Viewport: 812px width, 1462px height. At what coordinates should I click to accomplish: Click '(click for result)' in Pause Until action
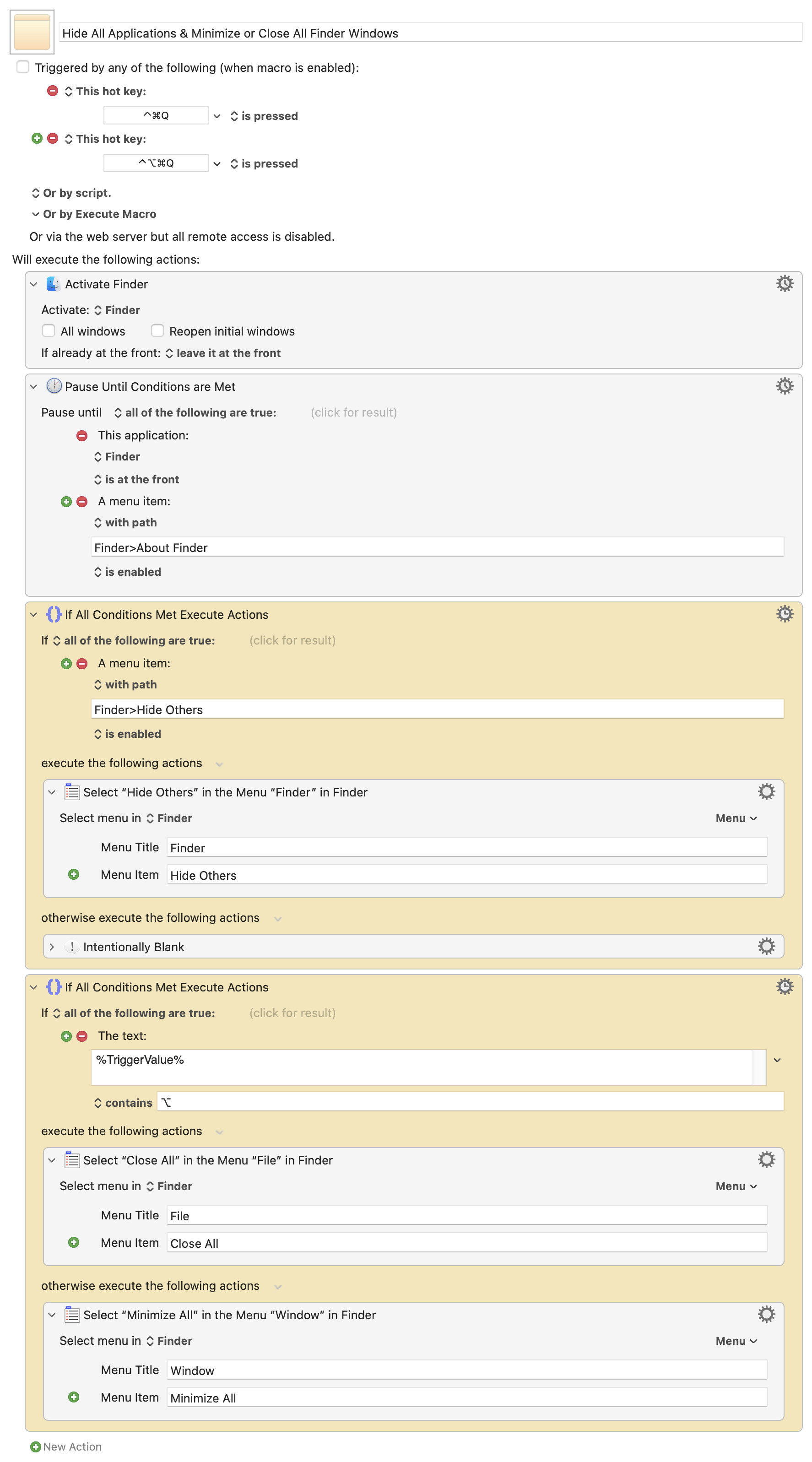click(353, 412)
